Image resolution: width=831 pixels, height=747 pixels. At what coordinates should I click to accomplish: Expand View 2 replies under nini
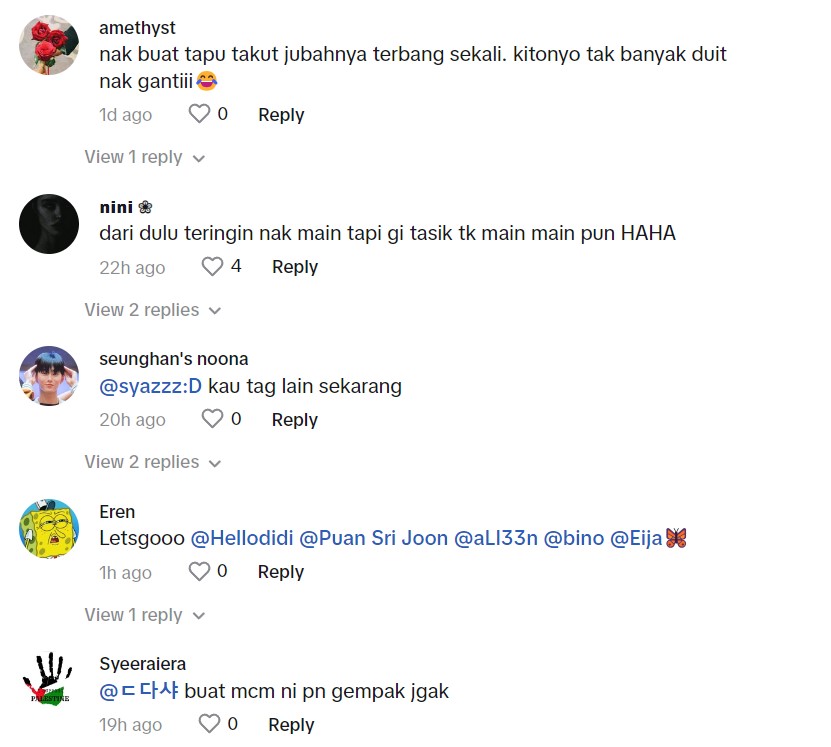click(153, 310)
